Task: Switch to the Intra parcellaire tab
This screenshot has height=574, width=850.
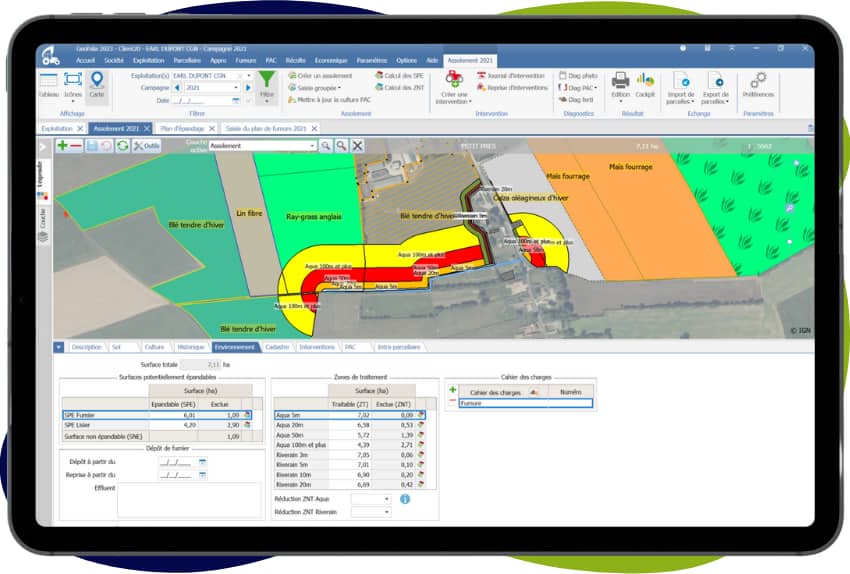Action: pos(398,347)
